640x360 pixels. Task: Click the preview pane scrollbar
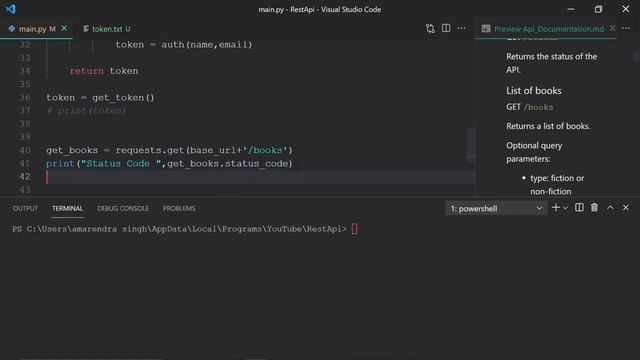(636, 55)
